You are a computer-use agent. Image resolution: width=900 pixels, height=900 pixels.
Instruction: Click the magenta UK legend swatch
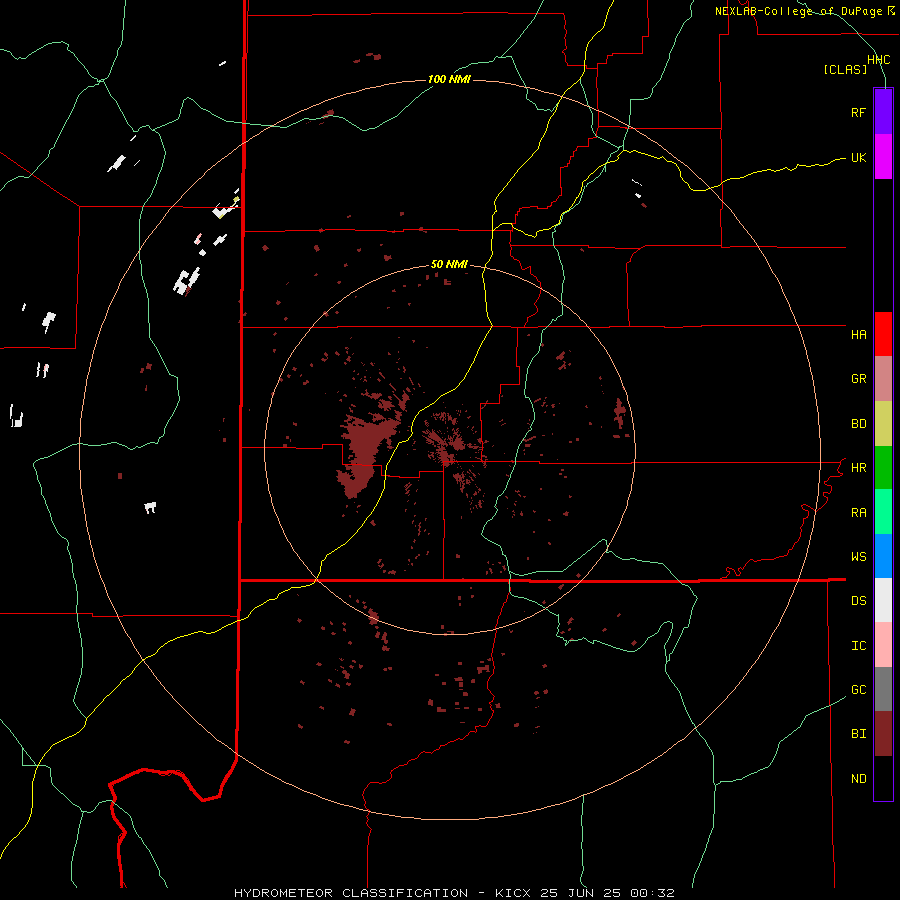(x=883, y=157)
